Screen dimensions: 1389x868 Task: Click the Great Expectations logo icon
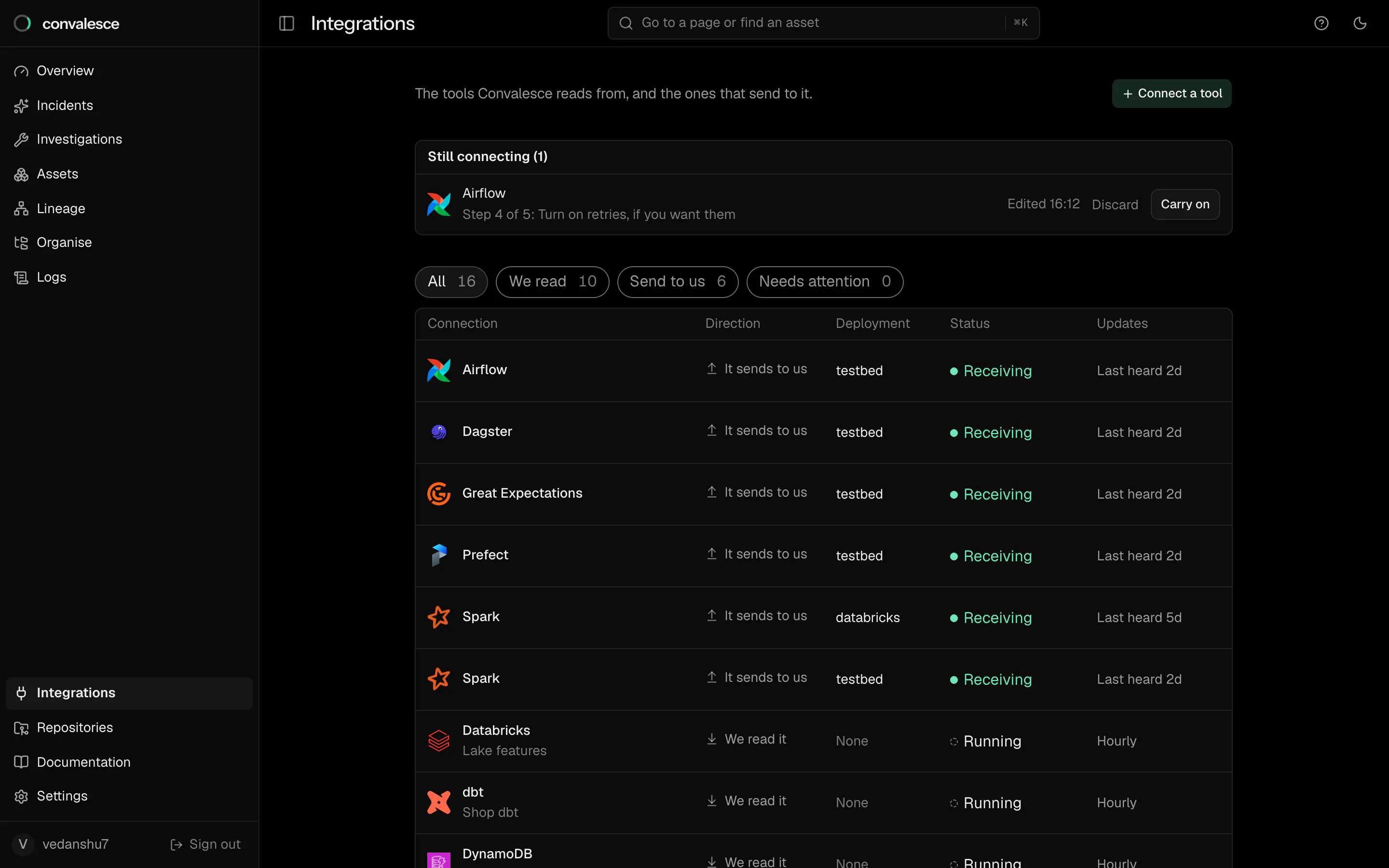(439, 494)
